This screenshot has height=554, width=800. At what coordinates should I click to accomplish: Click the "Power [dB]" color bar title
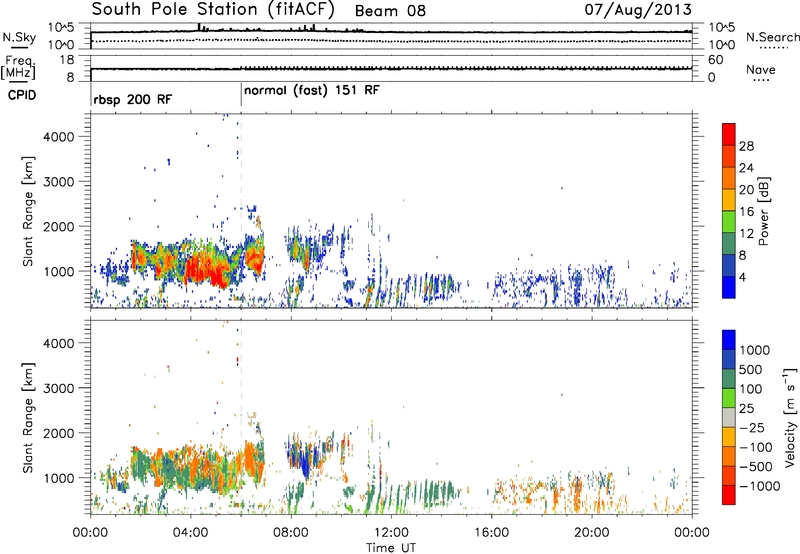pos(764,211)
